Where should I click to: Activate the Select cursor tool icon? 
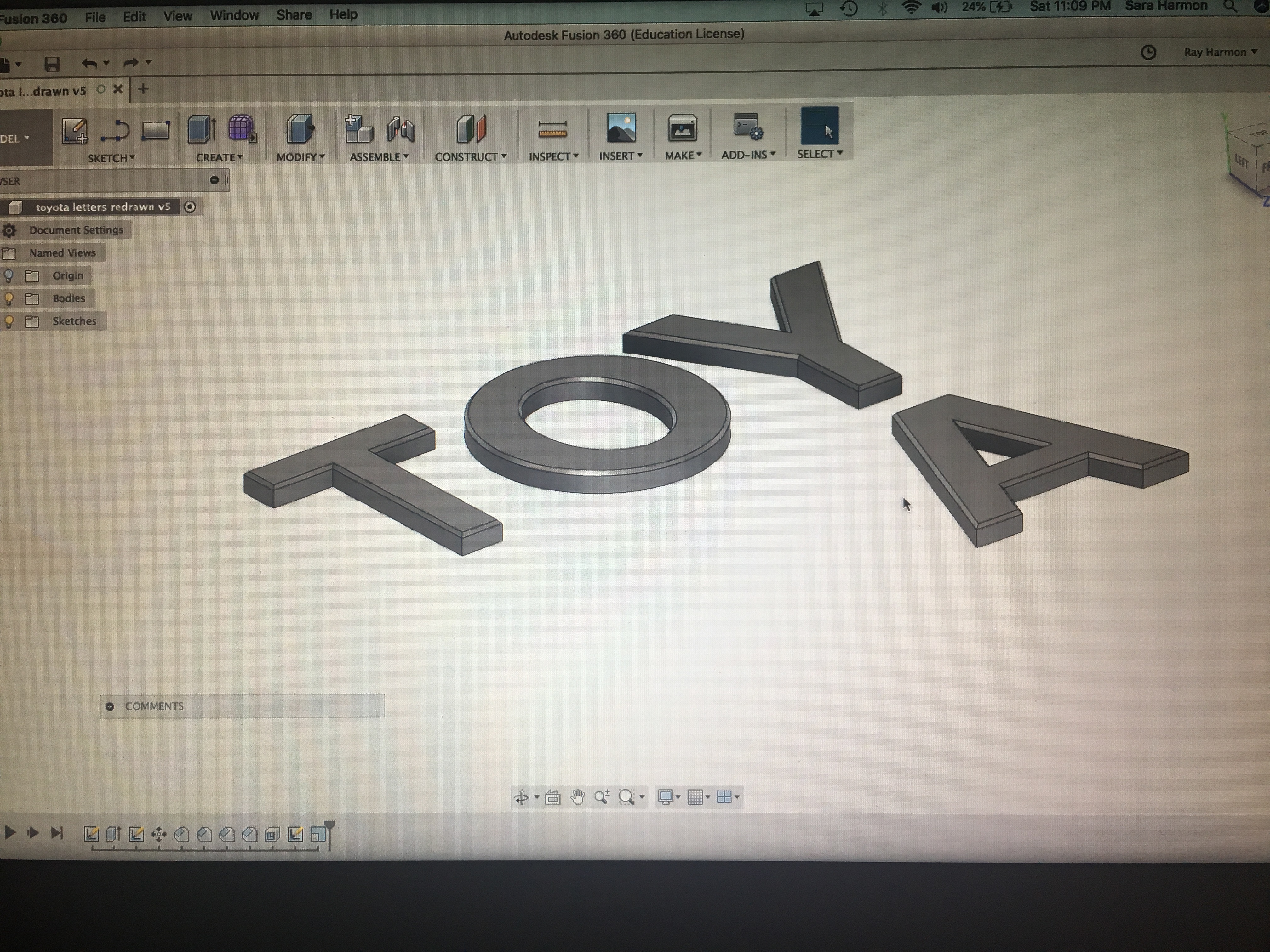tap(820, 126)
